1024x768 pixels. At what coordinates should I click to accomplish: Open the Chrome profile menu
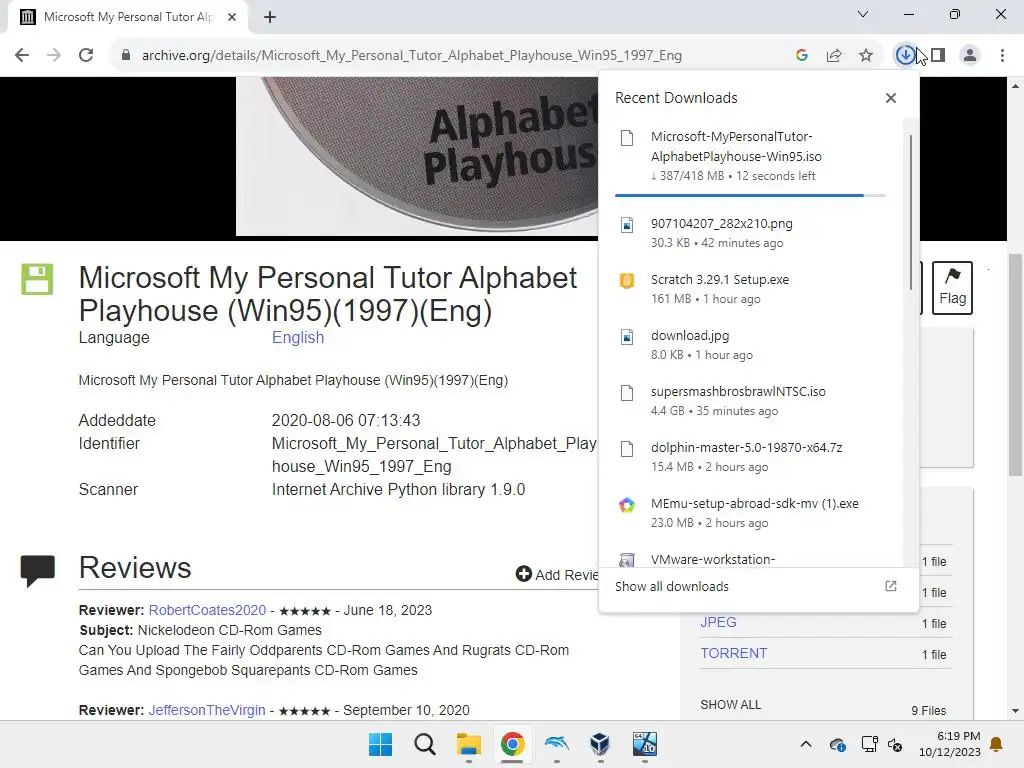coord(970,56)
